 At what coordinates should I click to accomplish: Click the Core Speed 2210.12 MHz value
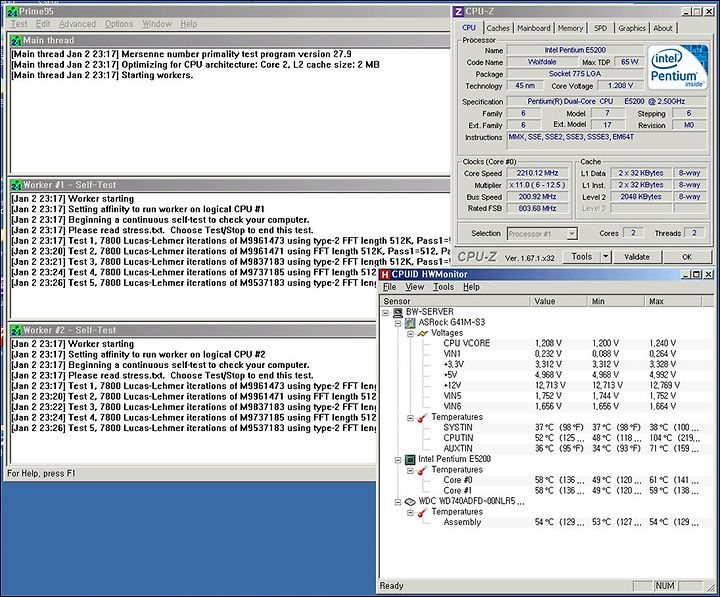coord(537,174)
